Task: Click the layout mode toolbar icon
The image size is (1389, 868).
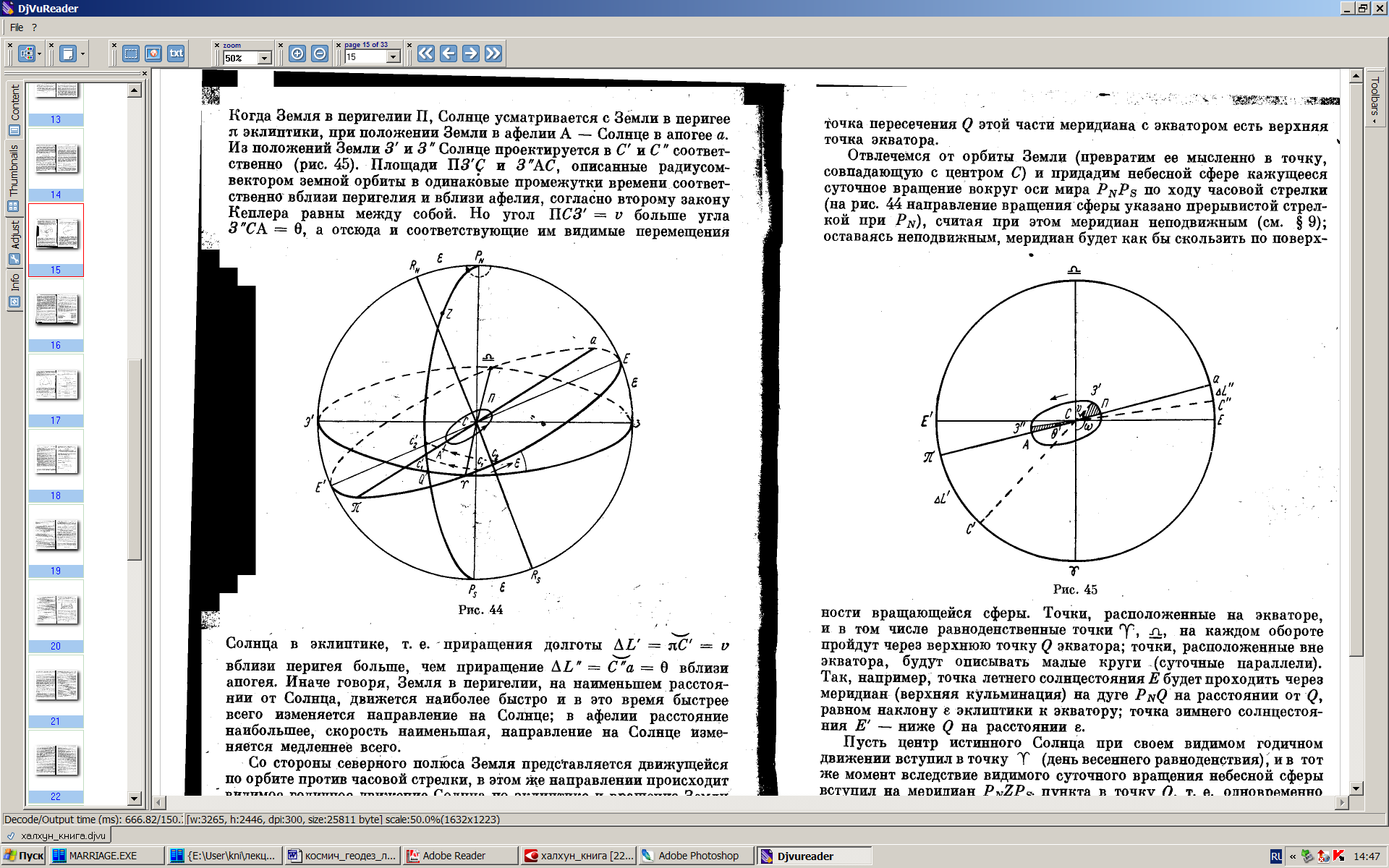Action: pyautogui.click(x=27, y=54)
